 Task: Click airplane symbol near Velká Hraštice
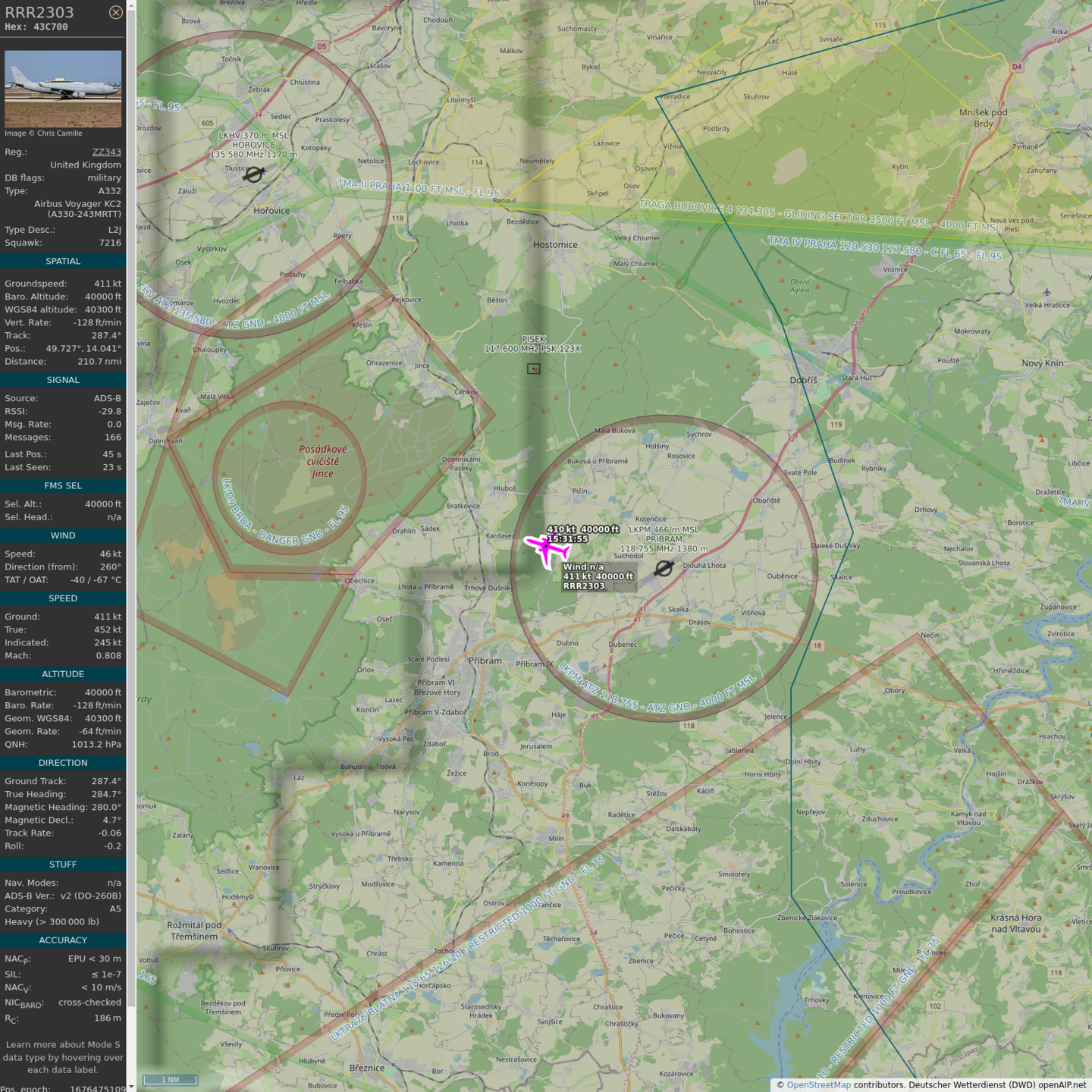pyautogui.click(x=1046, y=292)
